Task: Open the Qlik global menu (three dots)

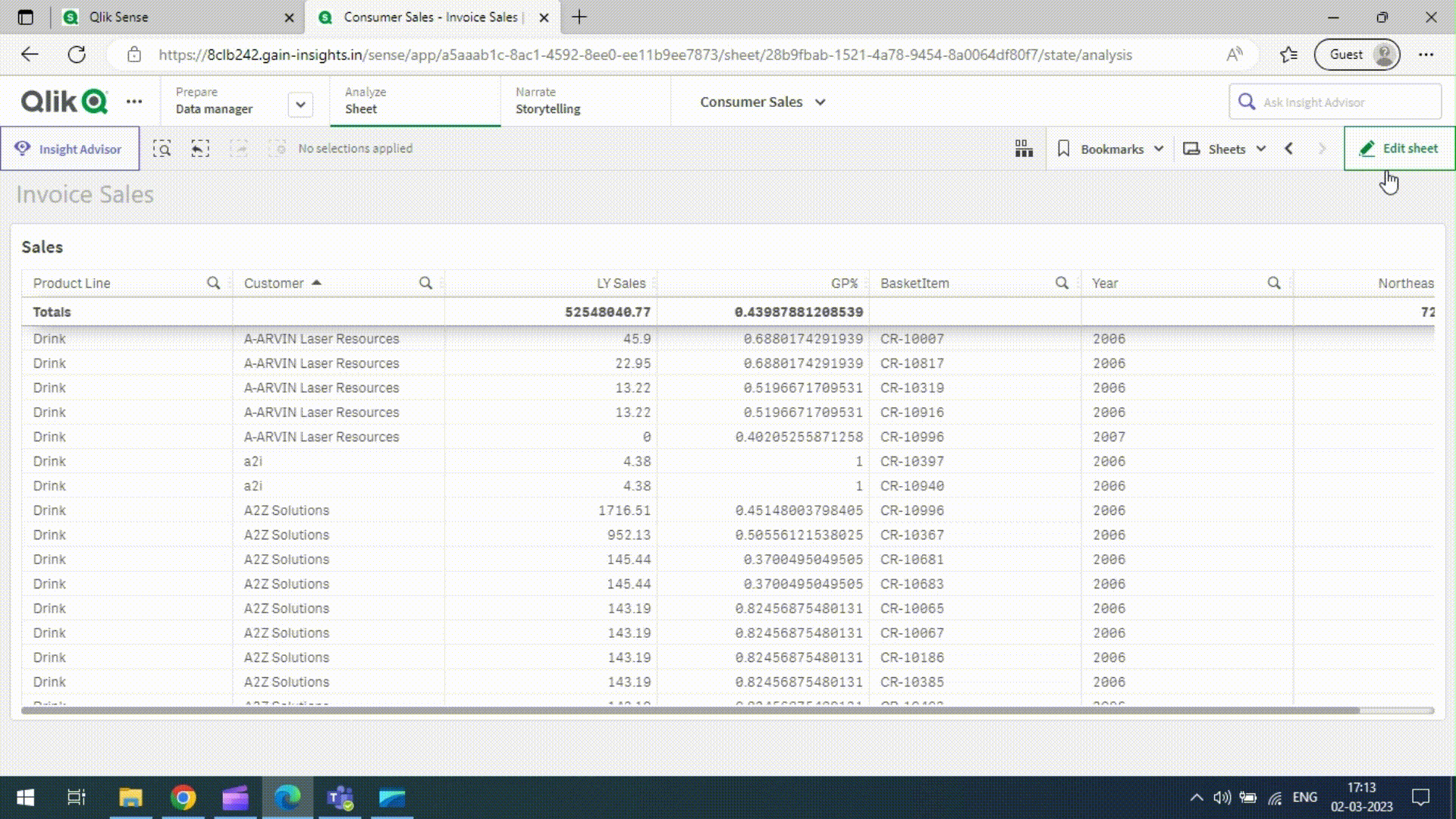Action: coord(134,102)
